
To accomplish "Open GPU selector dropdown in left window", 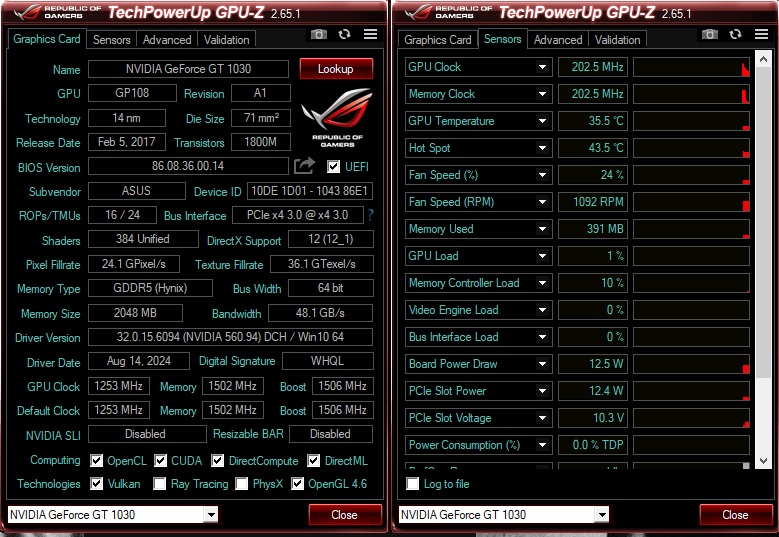I will [x=211, y=515].
